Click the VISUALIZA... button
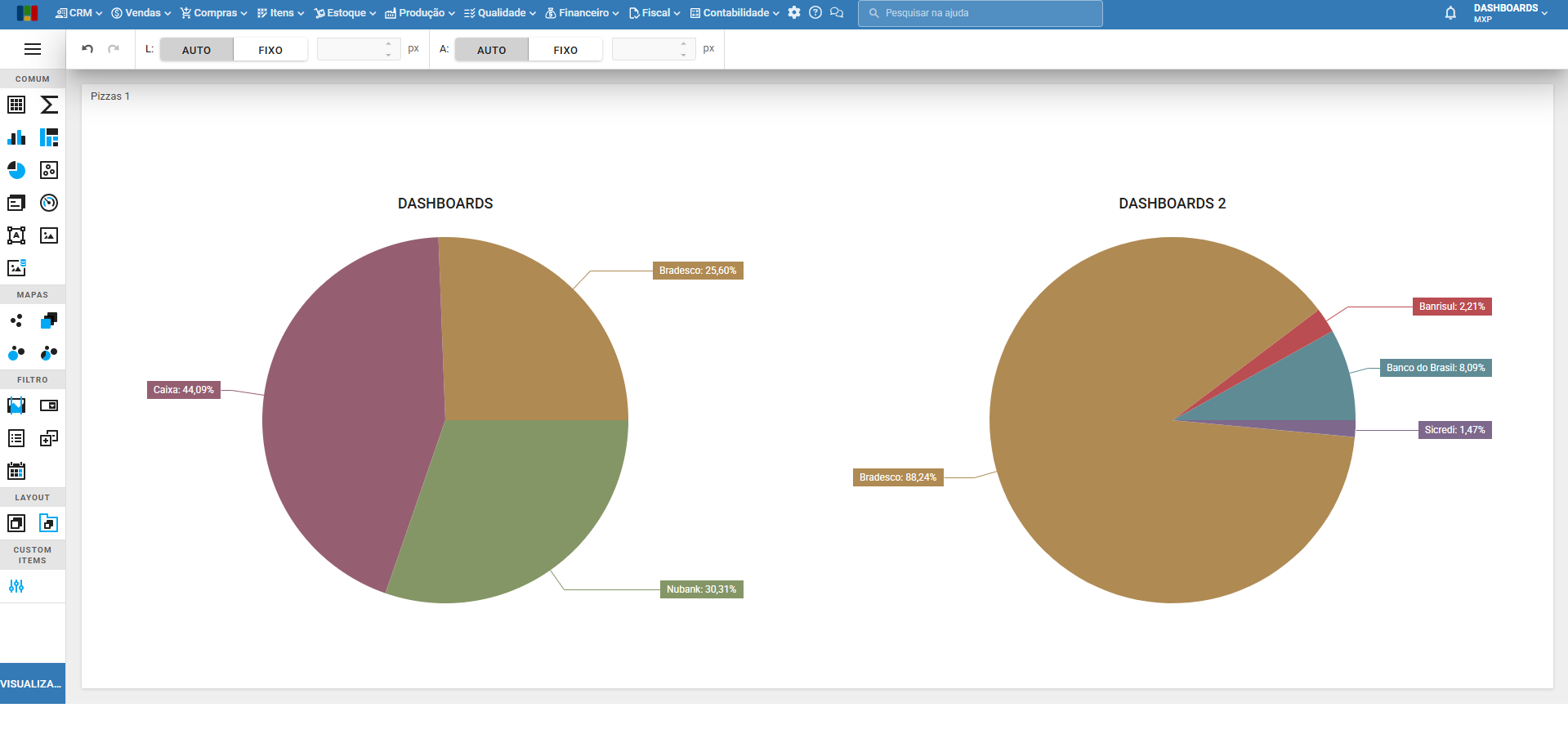The height and width of the screenshot is (730, 1568). point(33,683)
